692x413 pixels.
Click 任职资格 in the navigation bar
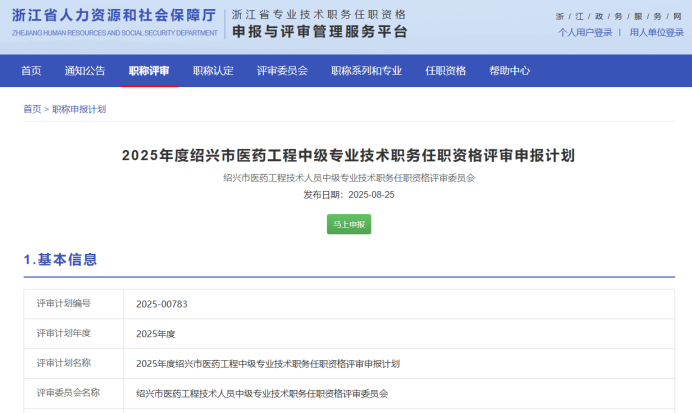tap(445, 71)
